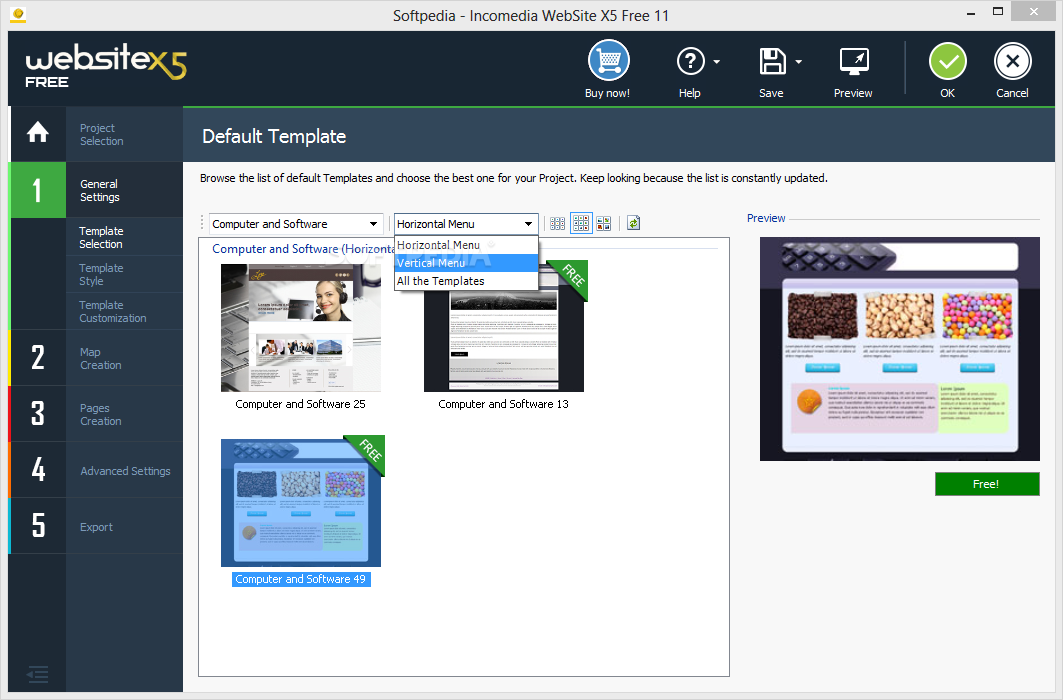Open the Help dropdown arrow
The width and height of the screenshot is (1063, 700).
(x=717, y=62)
